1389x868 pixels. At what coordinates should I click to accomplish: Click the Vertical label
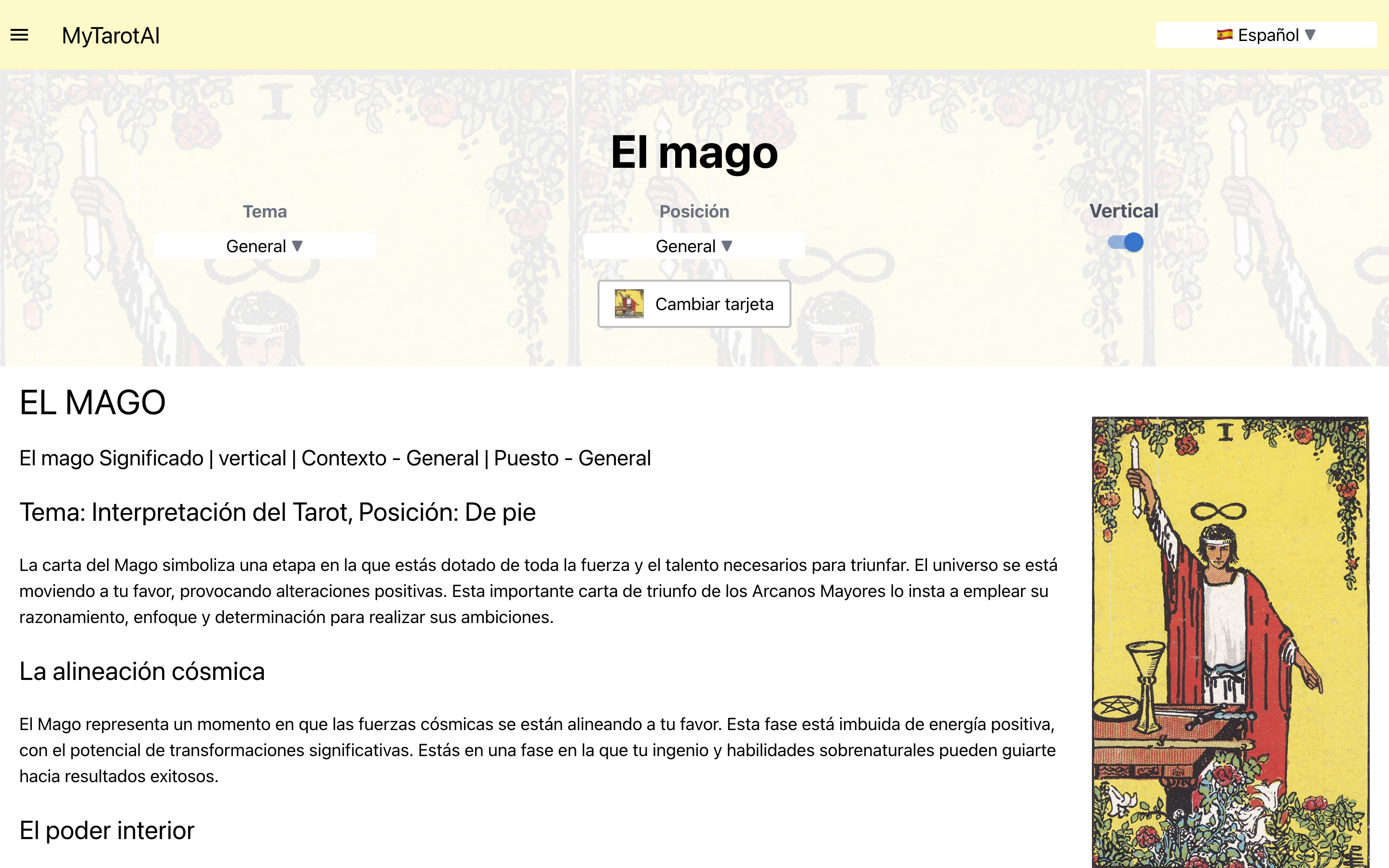tap(1124, 211)
